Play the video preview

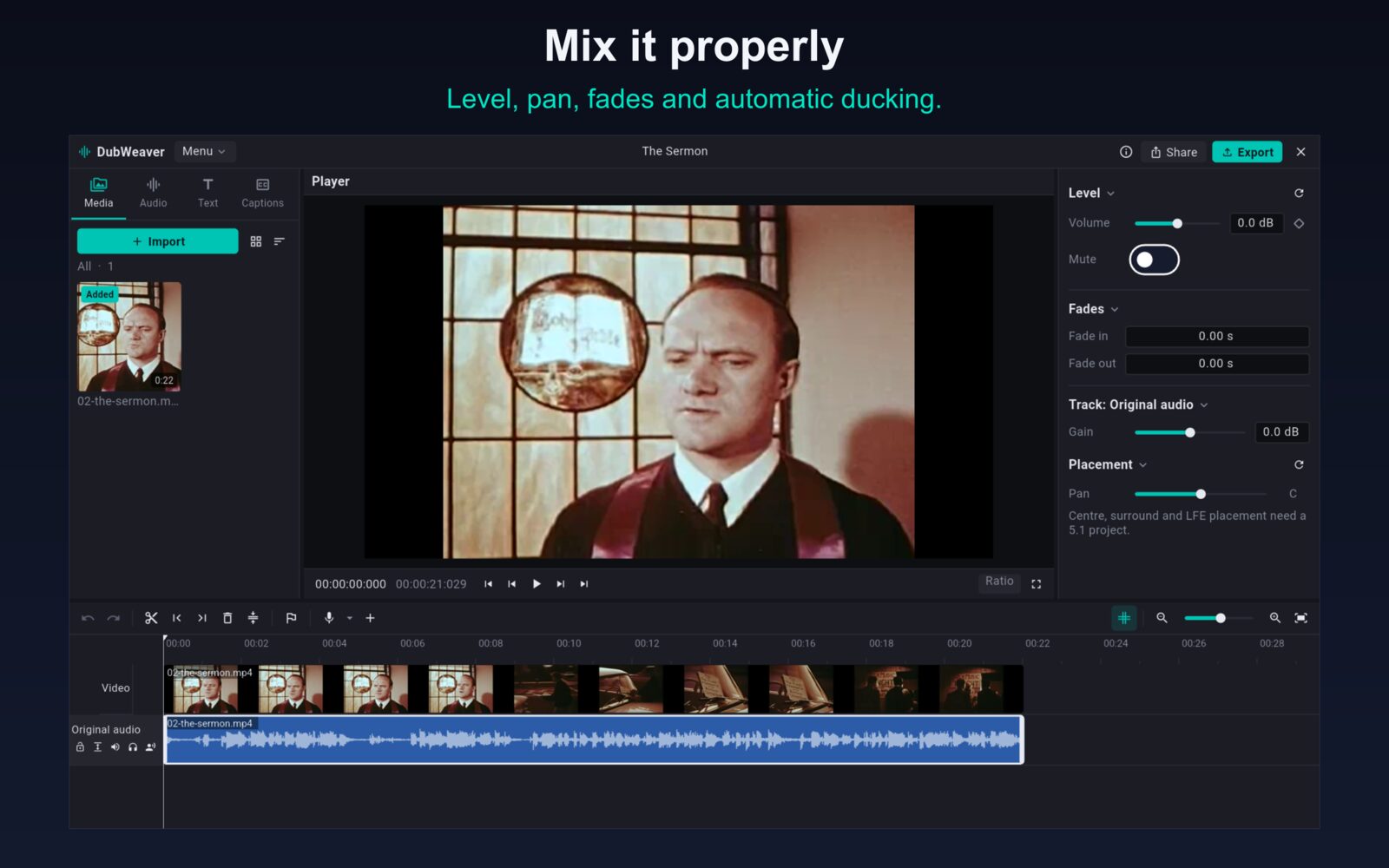coord(537,584)
